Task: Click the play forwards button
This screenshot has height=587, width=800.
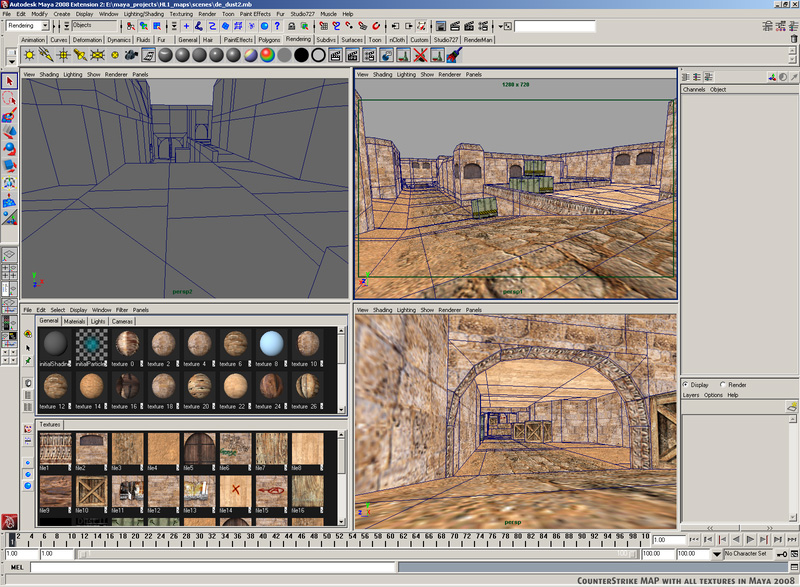Action: click(x=750, y=539)
